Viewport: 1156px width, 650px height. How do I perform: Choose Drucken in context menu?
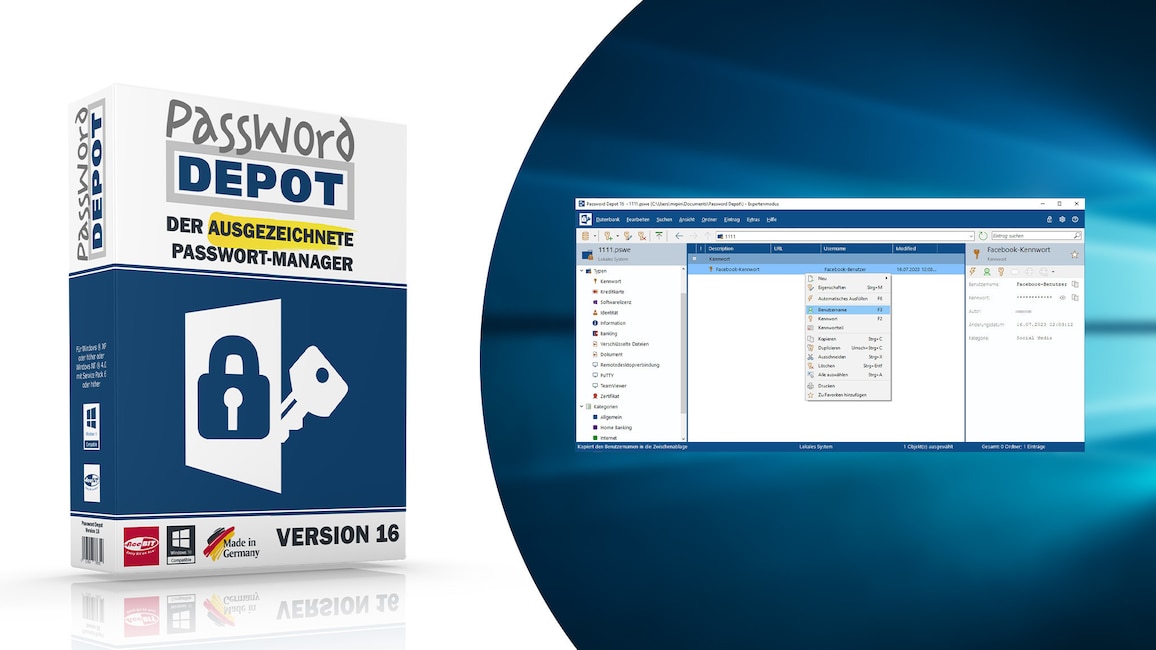point(848,385)
